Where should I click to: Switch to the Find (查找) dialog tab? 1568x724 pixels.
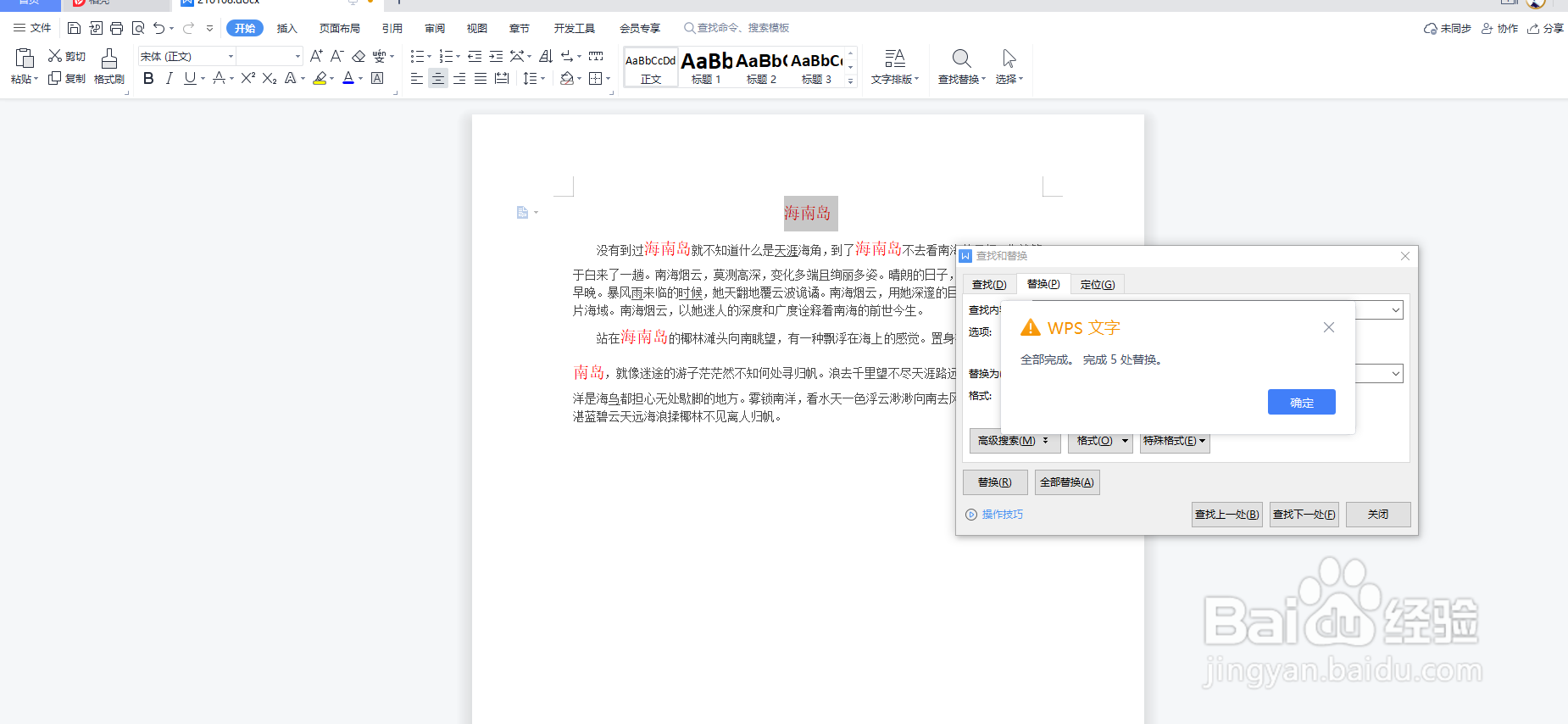click(x=989, y=284)
